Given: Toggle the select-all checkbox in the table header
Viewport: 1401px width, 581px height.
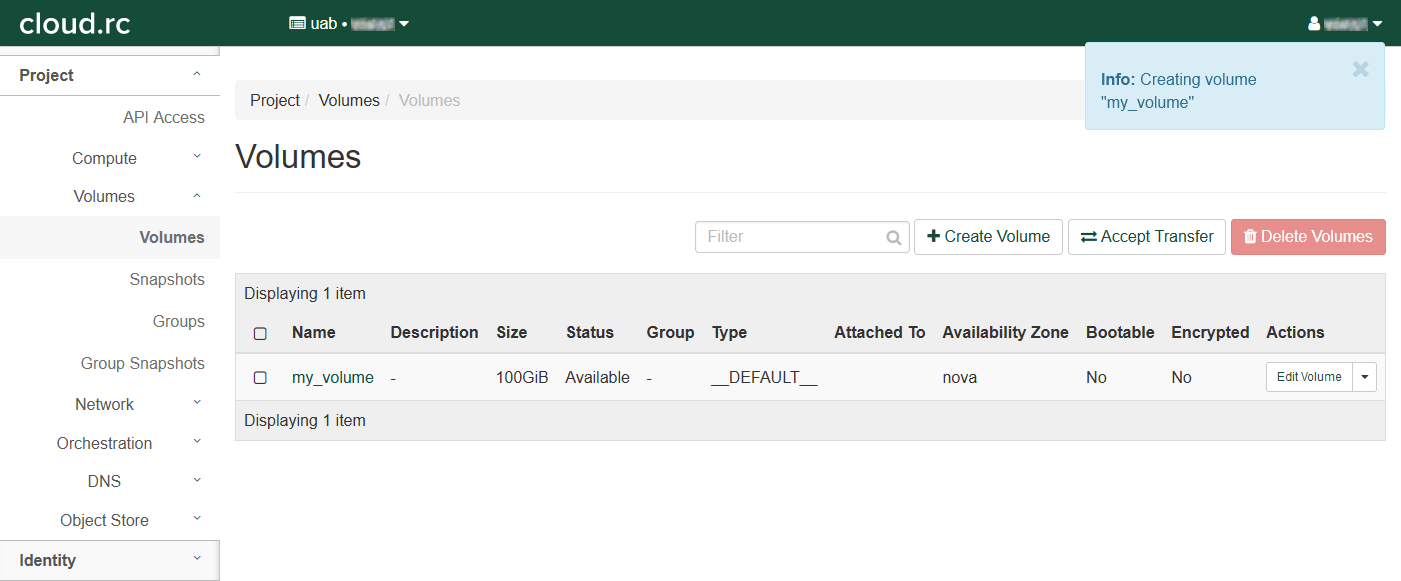Looking at the screenshot, I should pos(260,333).
